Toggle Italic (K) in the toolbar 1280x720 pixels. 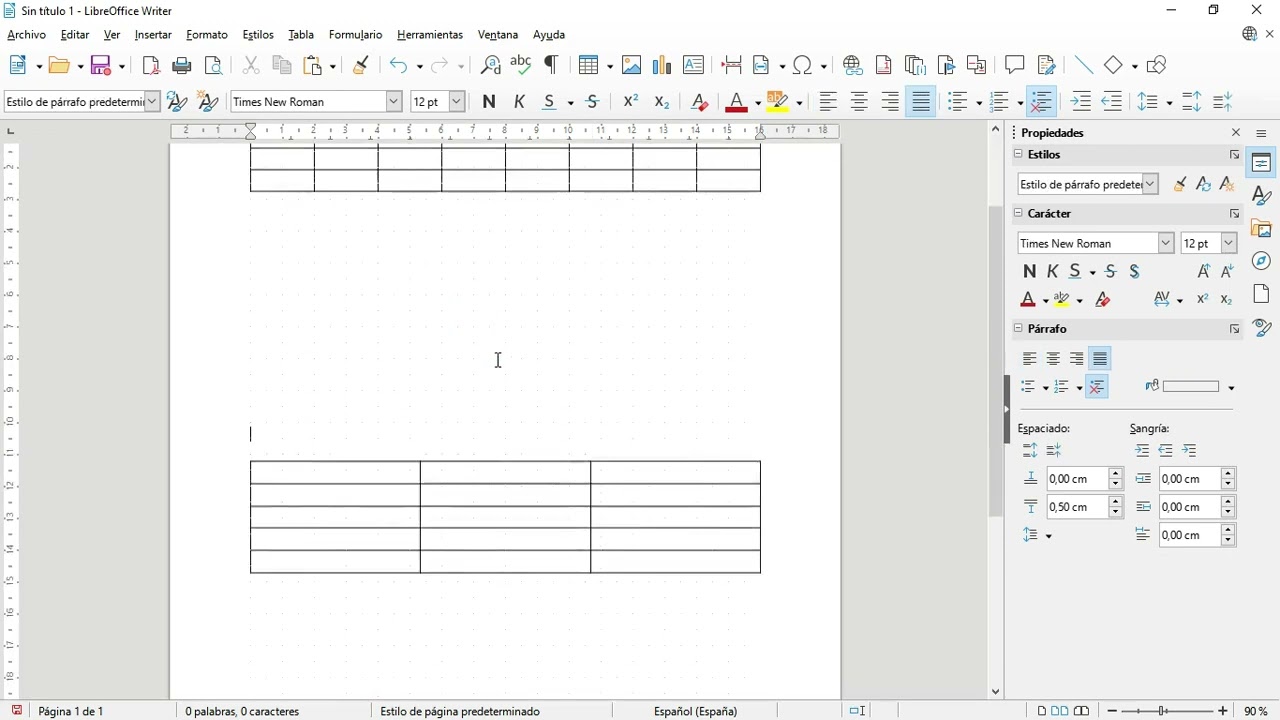519,101
